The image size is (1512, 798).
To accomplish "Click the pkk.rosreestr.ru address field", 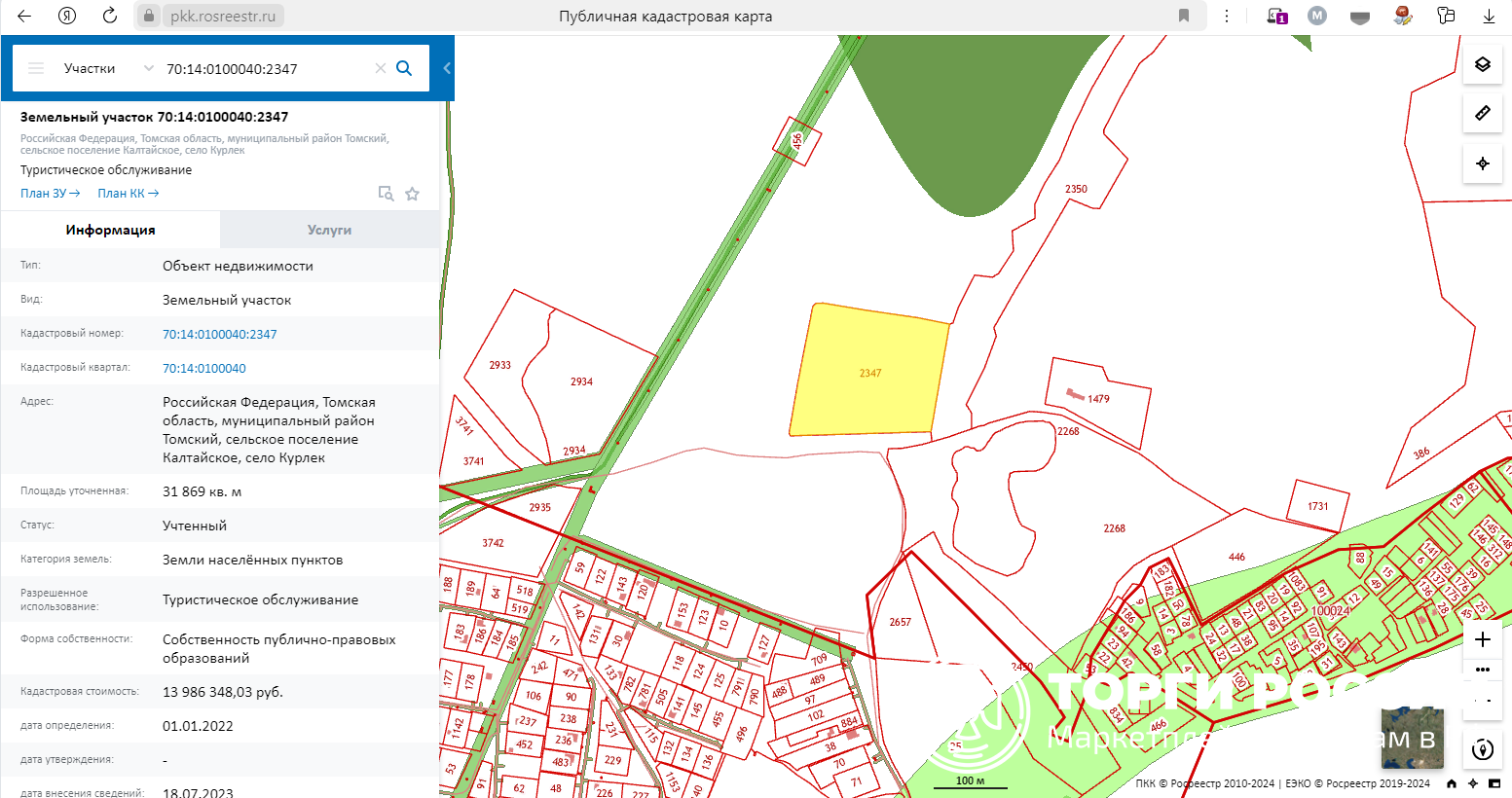I will coord(223,16).
